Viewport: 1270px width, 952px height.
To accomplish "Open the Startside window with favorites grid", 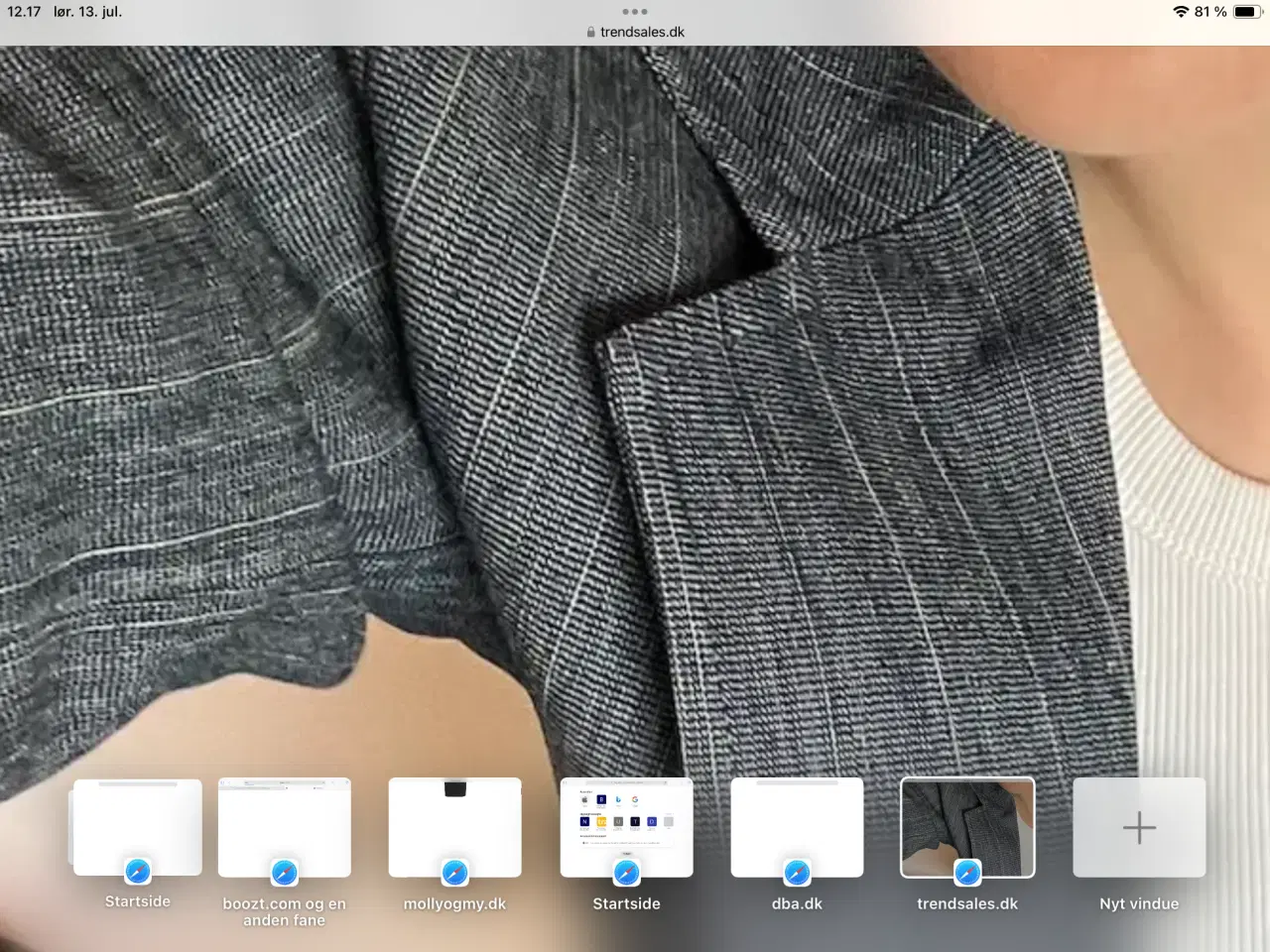I will pyautogui.click(x=626, y=827).
